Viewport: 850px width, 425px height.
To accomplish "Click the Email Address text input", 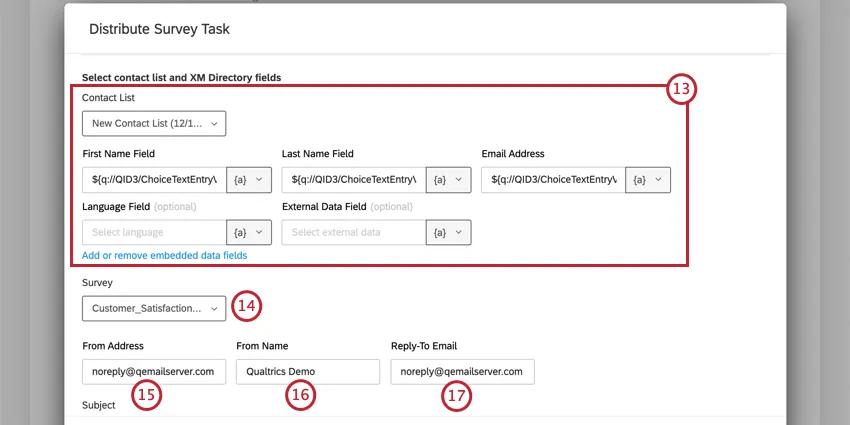I will [553, 179].
